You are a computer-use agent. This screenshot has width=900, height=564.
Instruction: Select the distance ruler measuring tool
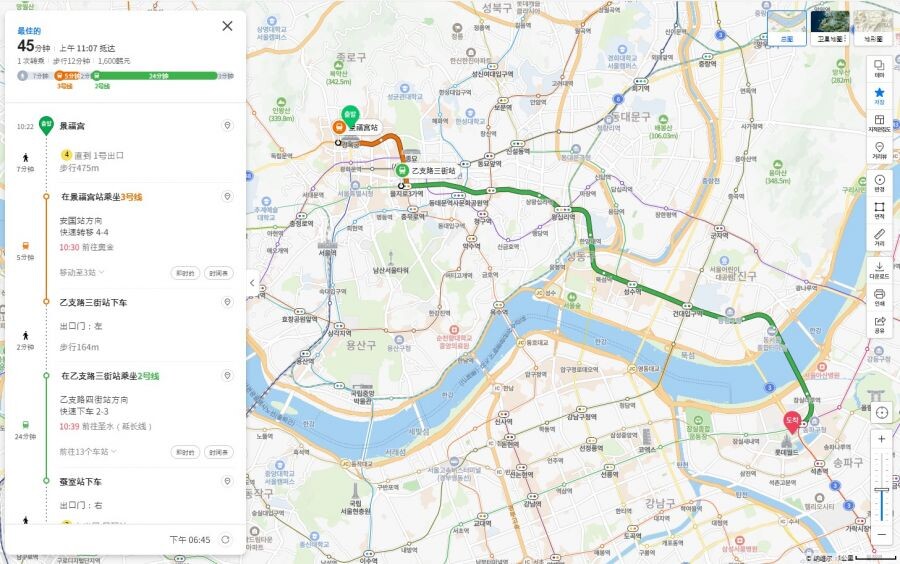point(879,237)
